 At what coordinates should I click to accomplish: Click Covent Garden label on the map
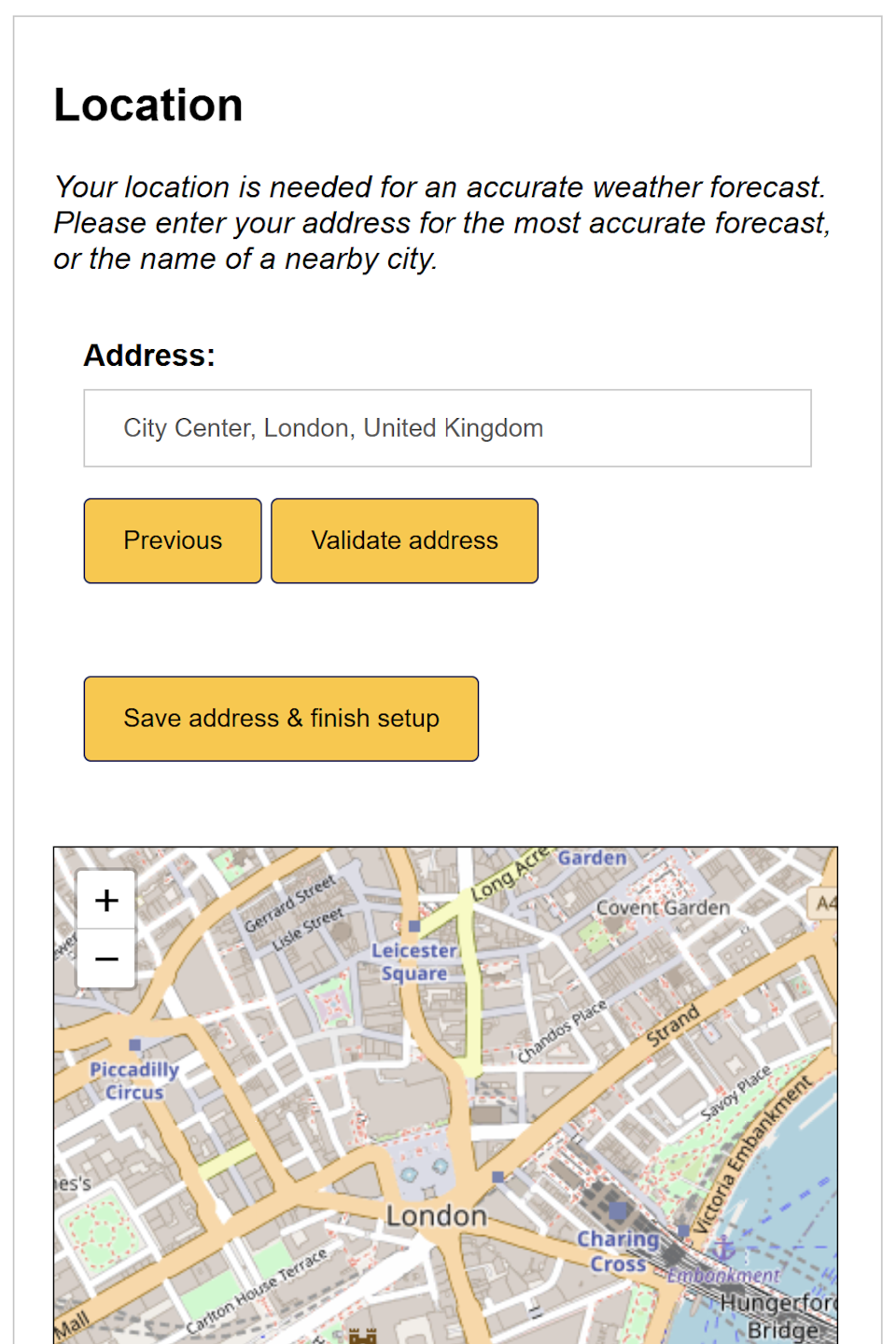[x=663, y=907]
